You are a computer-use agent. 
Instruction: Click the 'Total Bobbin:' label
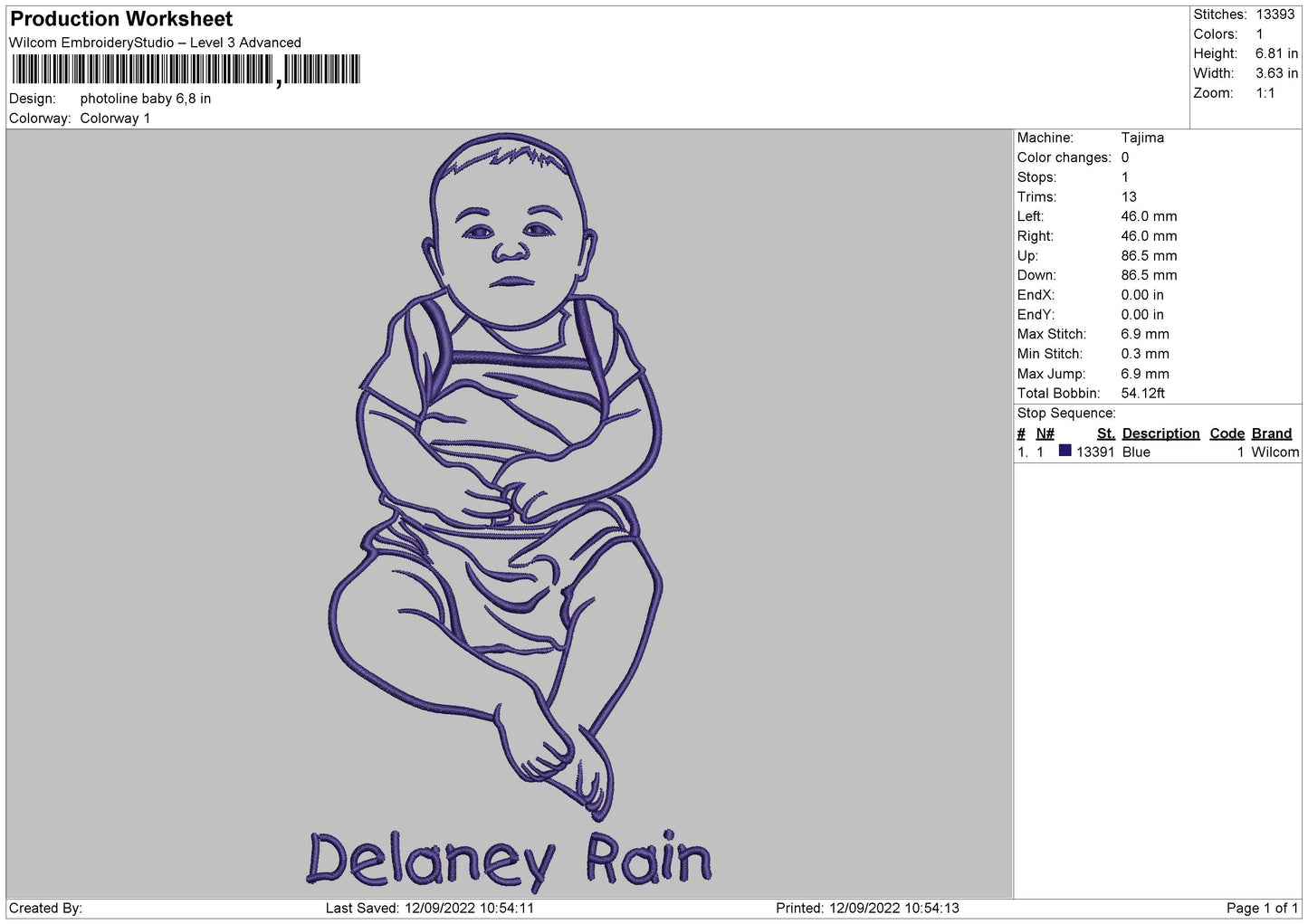[x=1058, y=394]
